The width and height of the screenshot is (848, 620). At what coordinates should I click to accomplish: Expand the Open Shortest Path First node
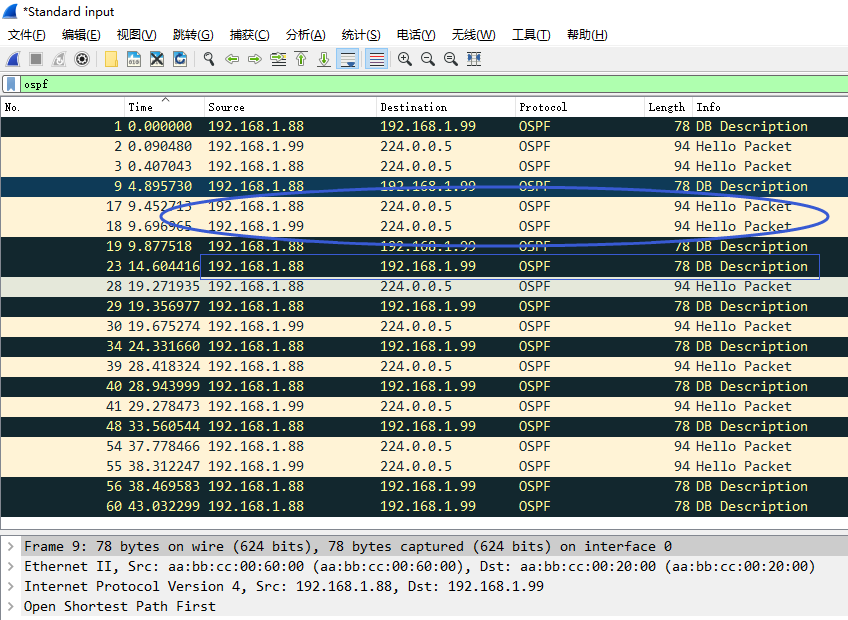click(11, 607)
